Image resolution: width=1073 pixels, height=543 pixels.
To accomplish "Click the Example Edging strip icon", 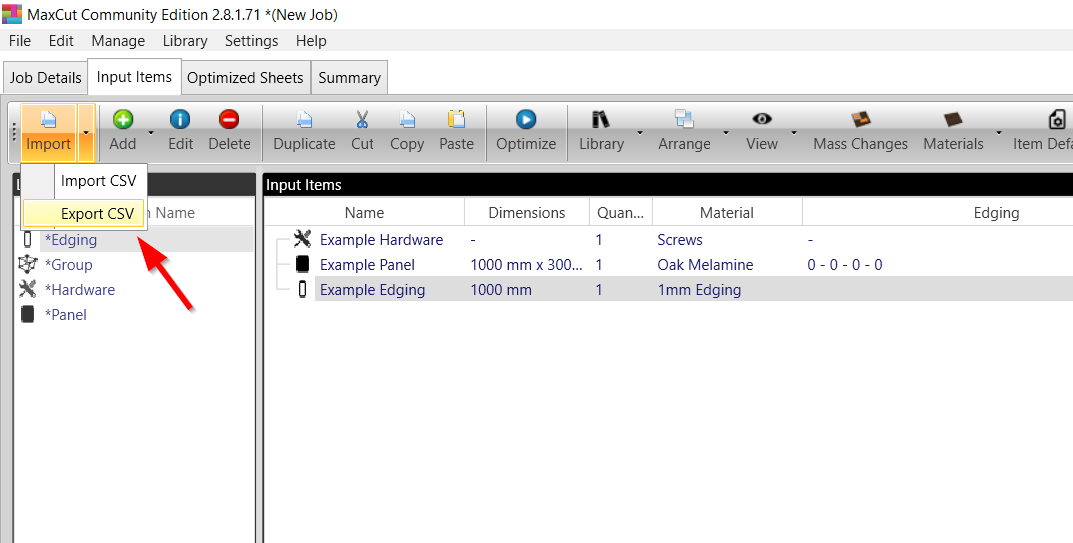I will click(x=302, y=290).
